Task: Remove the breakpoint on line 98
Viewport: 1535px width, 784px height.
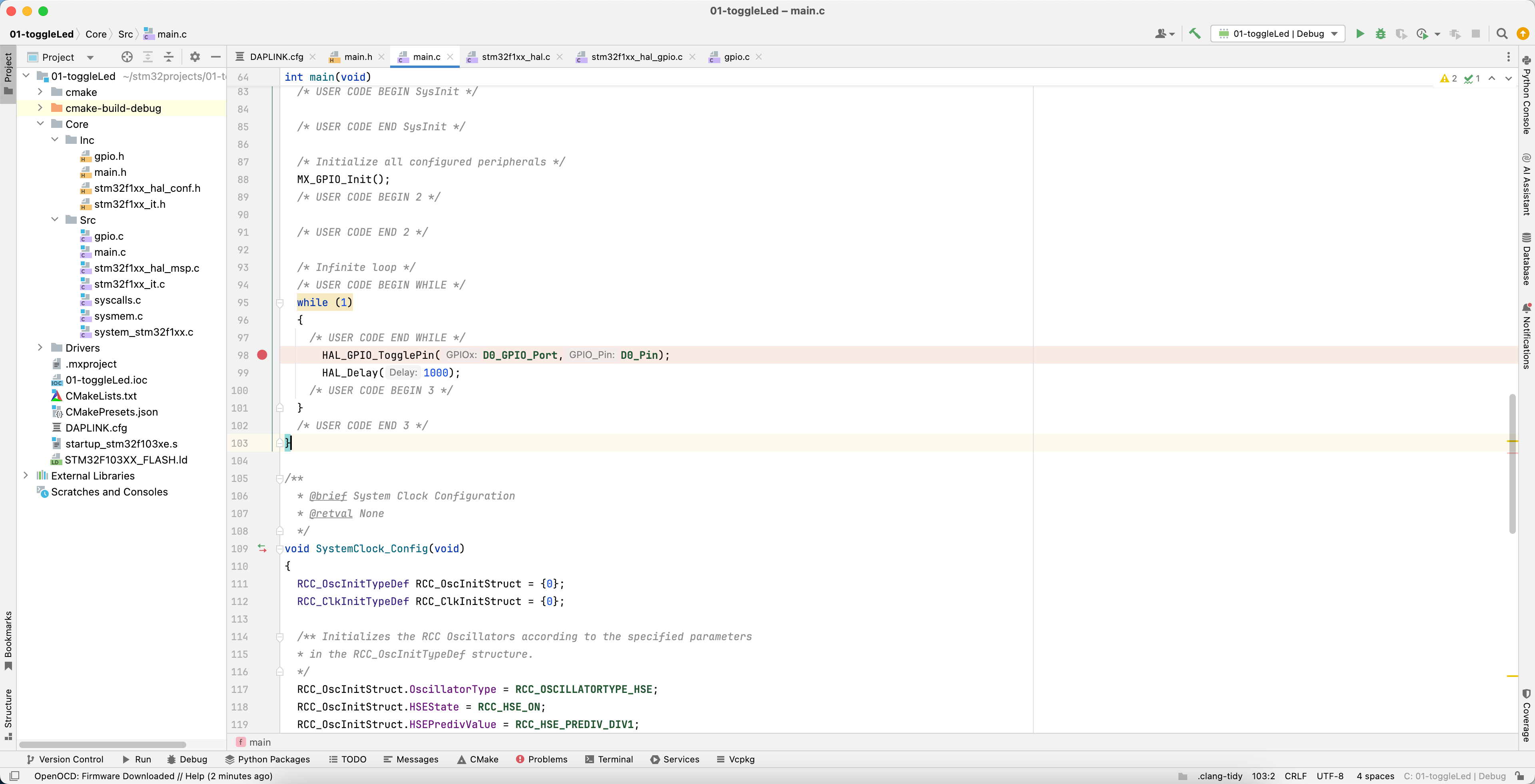Action: click(x=262, y=355)
